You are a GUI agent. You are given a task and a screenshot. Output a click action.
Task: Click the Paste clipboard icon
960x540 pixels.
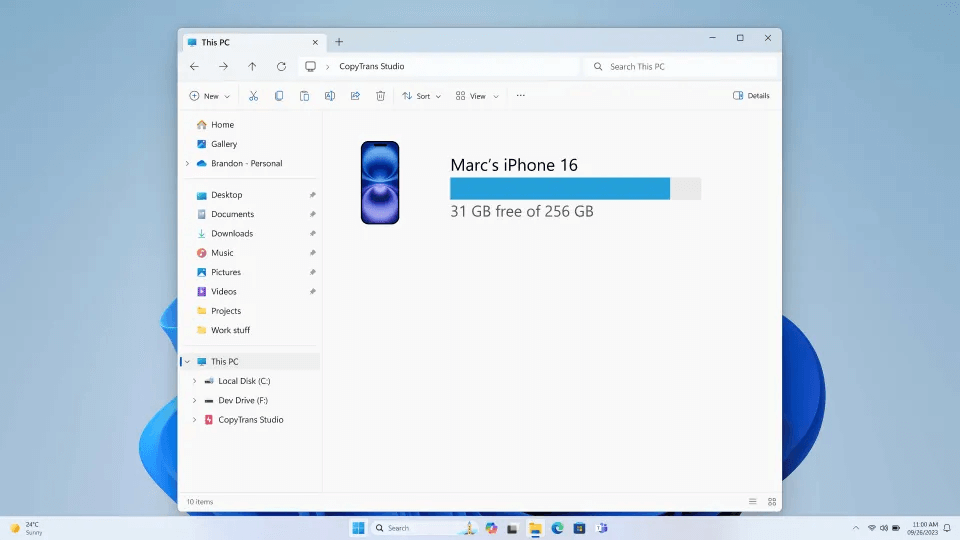point(304,96)
